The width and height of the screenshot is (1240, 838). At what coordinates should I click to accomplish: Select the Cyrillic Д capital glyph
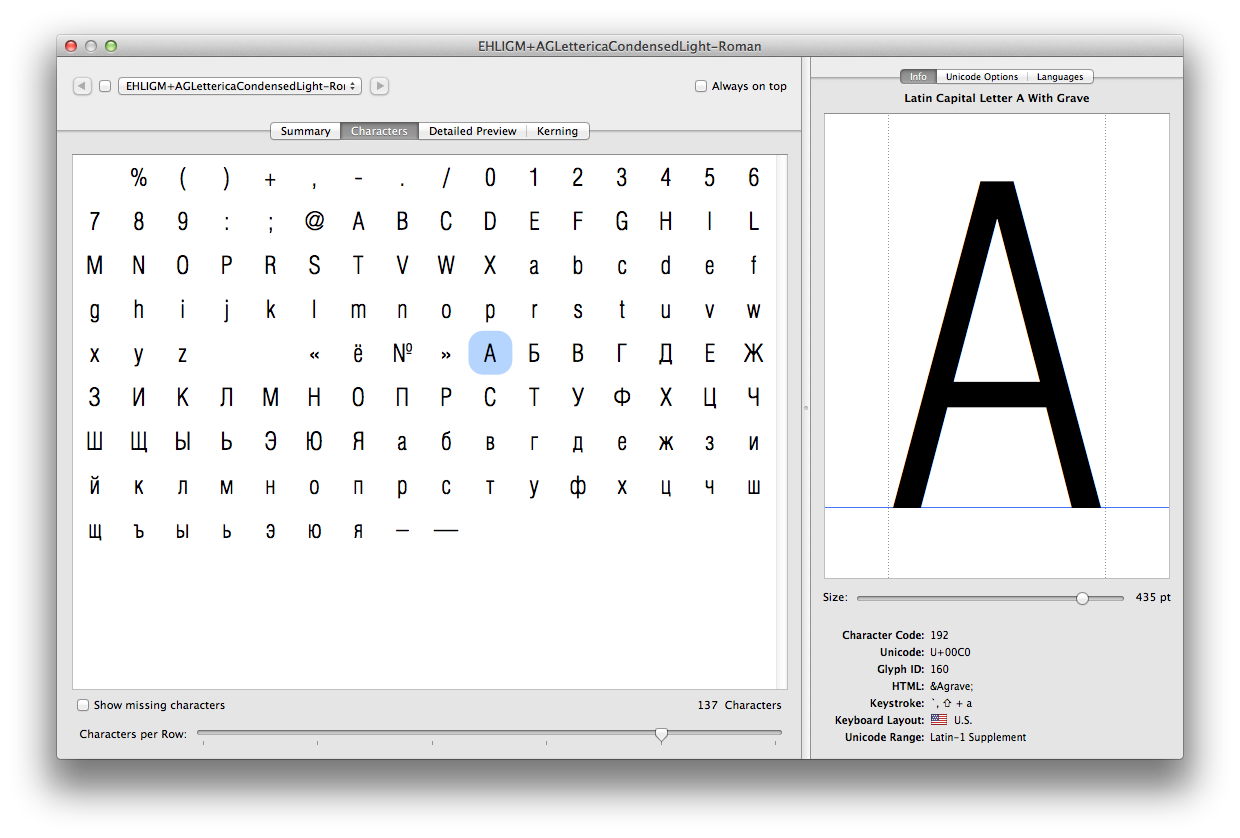(x=665, y=354)
